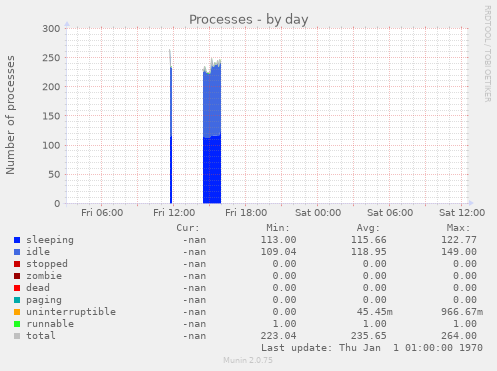Click idle minimum value 109.04
The image size is (497, 371).
click(278, 252)
